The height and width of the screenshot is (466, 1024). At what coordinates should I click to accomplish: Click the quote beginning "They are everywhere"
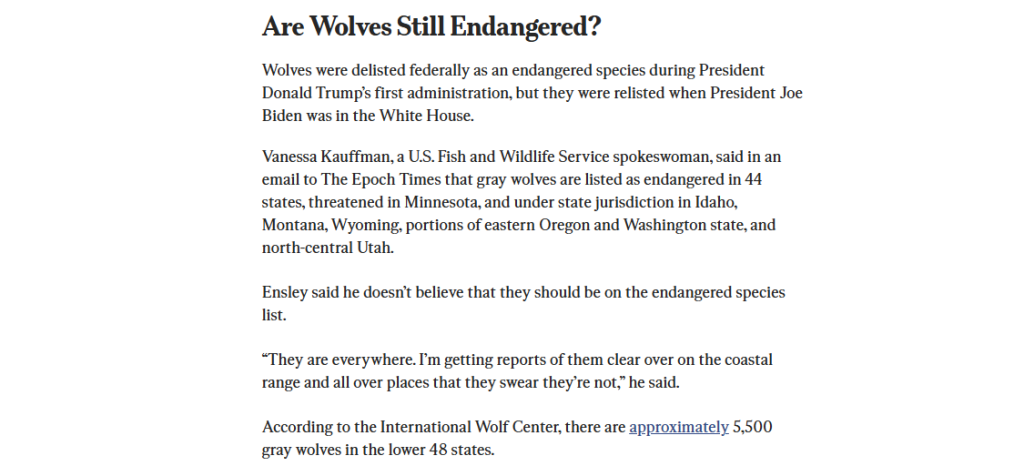[x=517, y=371]
